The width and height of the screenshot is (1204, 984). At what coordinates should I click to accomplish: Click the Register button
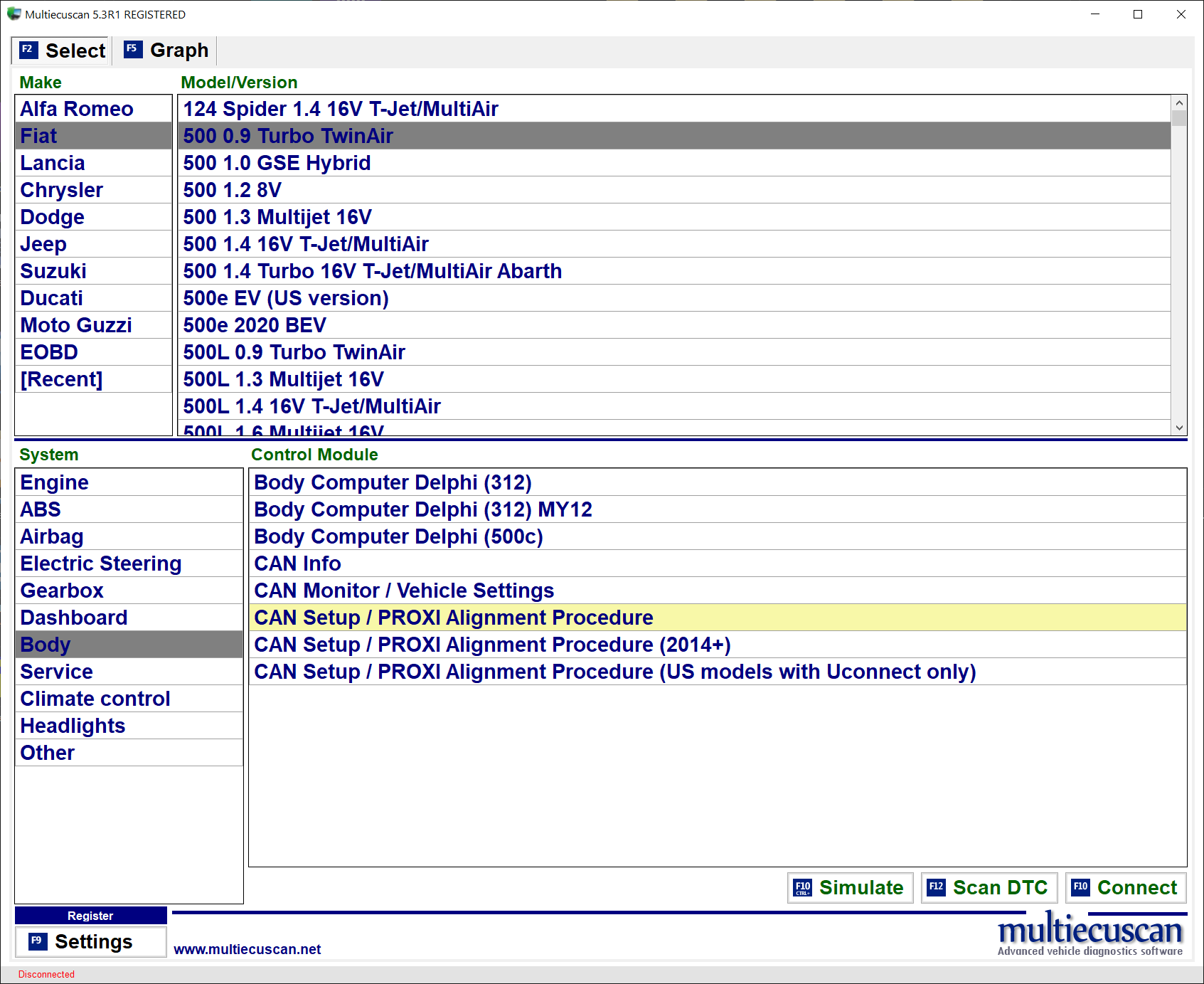[91, 916]
